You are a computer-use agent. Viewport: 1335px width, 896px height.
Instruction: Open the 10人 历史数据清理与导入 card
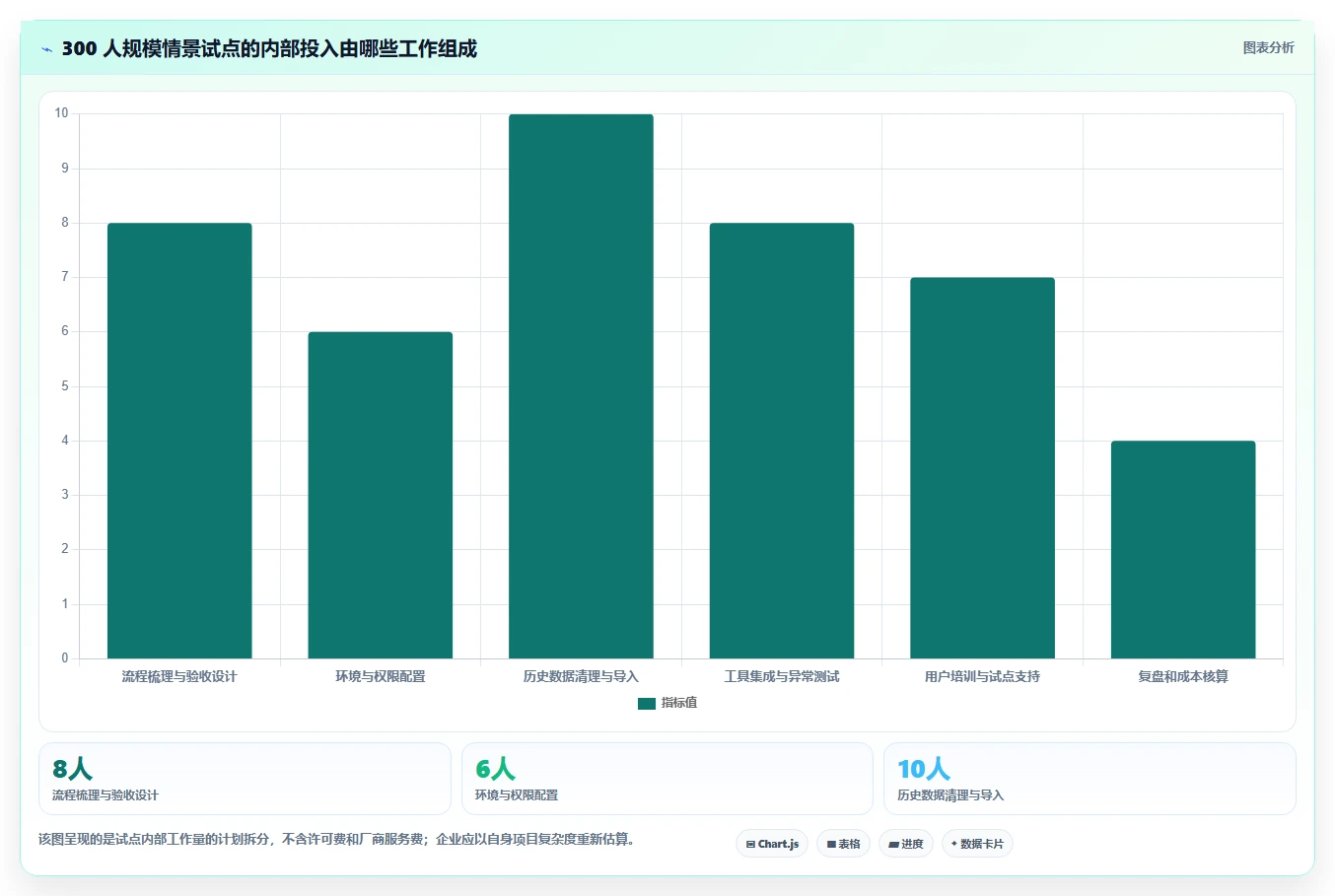tap(1089, 779)
